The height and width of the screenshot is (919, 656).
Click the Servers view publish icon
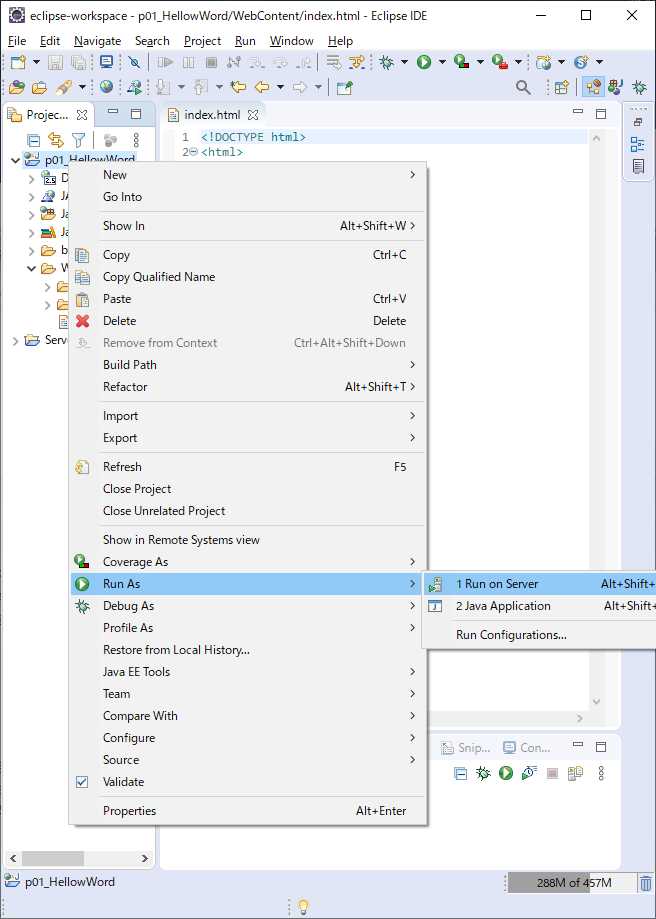[x=576, y=774]
